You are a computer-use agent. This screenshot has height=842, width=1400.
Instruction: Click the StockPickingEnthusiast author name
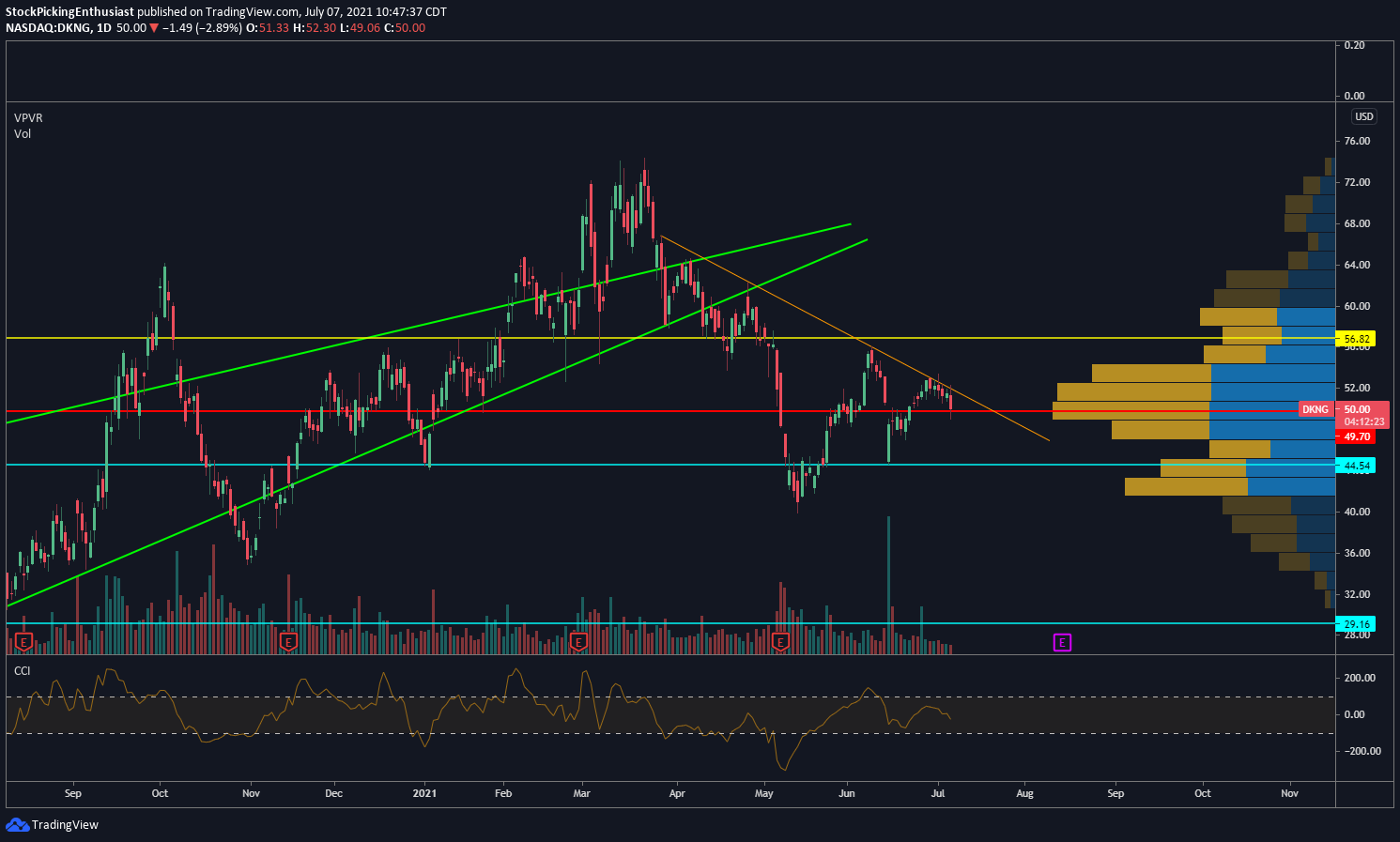coord(70,12)
